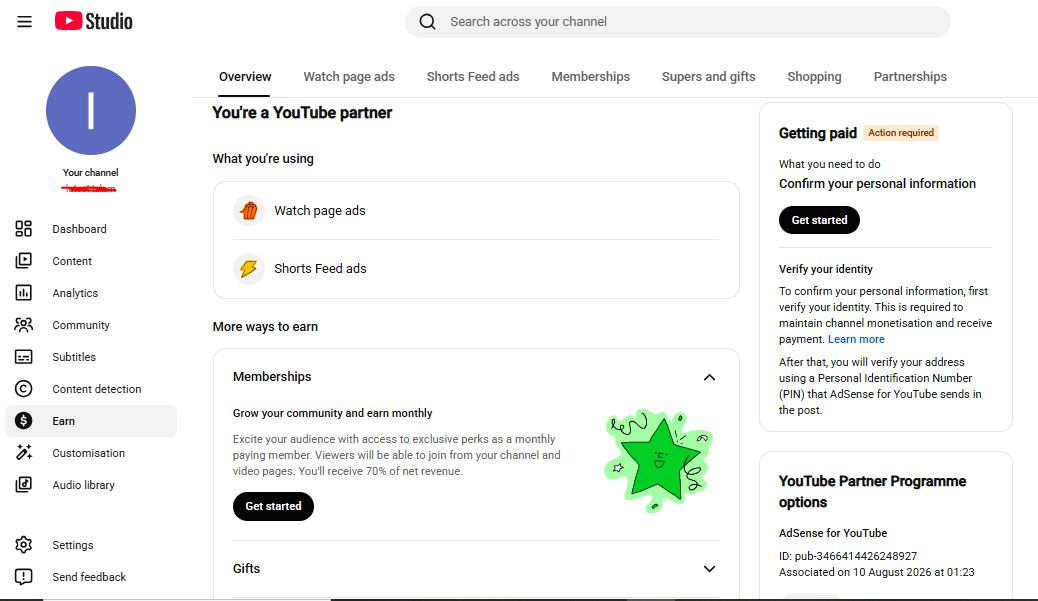
Task: Switch to the Watch page ads tab
Action: [349, 77]
